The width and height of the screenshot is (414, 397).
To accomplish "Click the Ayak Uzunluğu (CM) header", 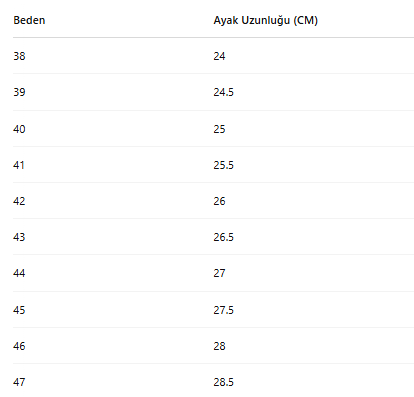I will [266, 21].
